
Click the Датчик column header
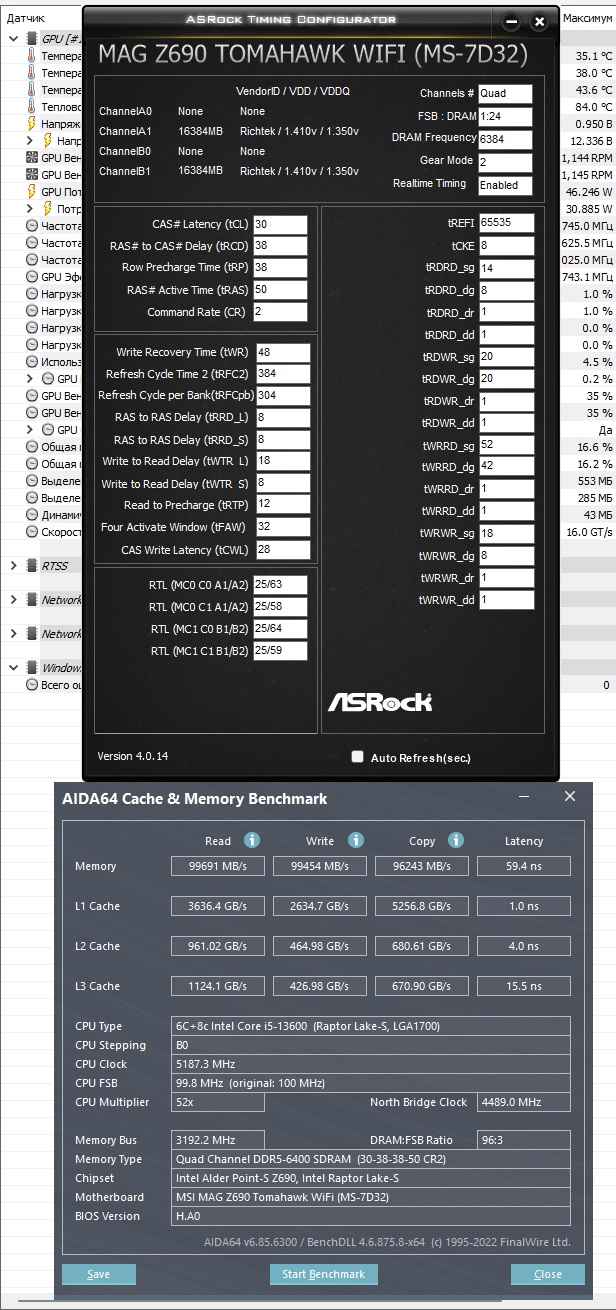coord(26,18)
